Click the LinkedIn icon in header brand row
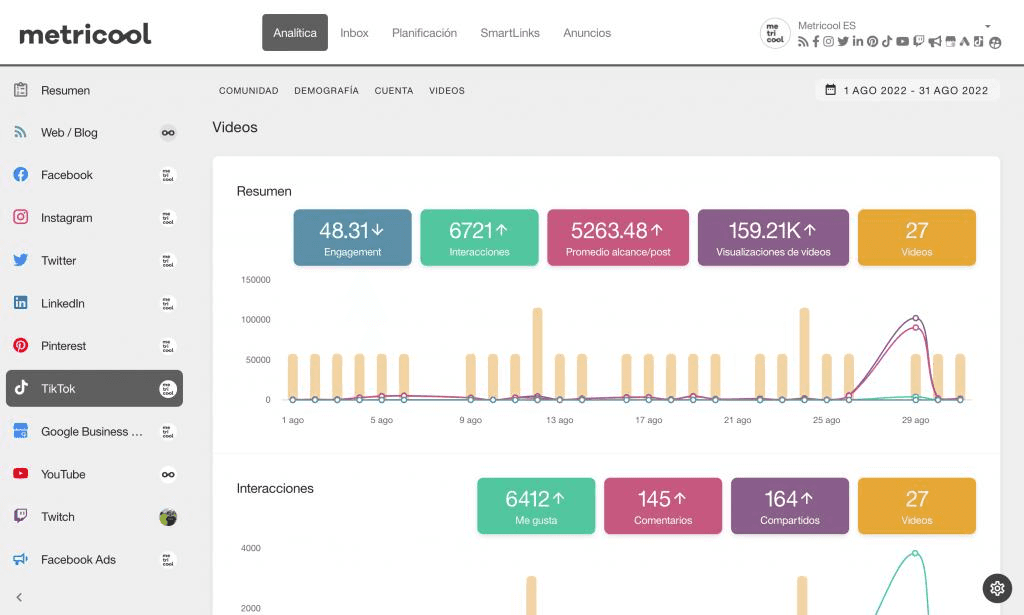 pos(857,42)
